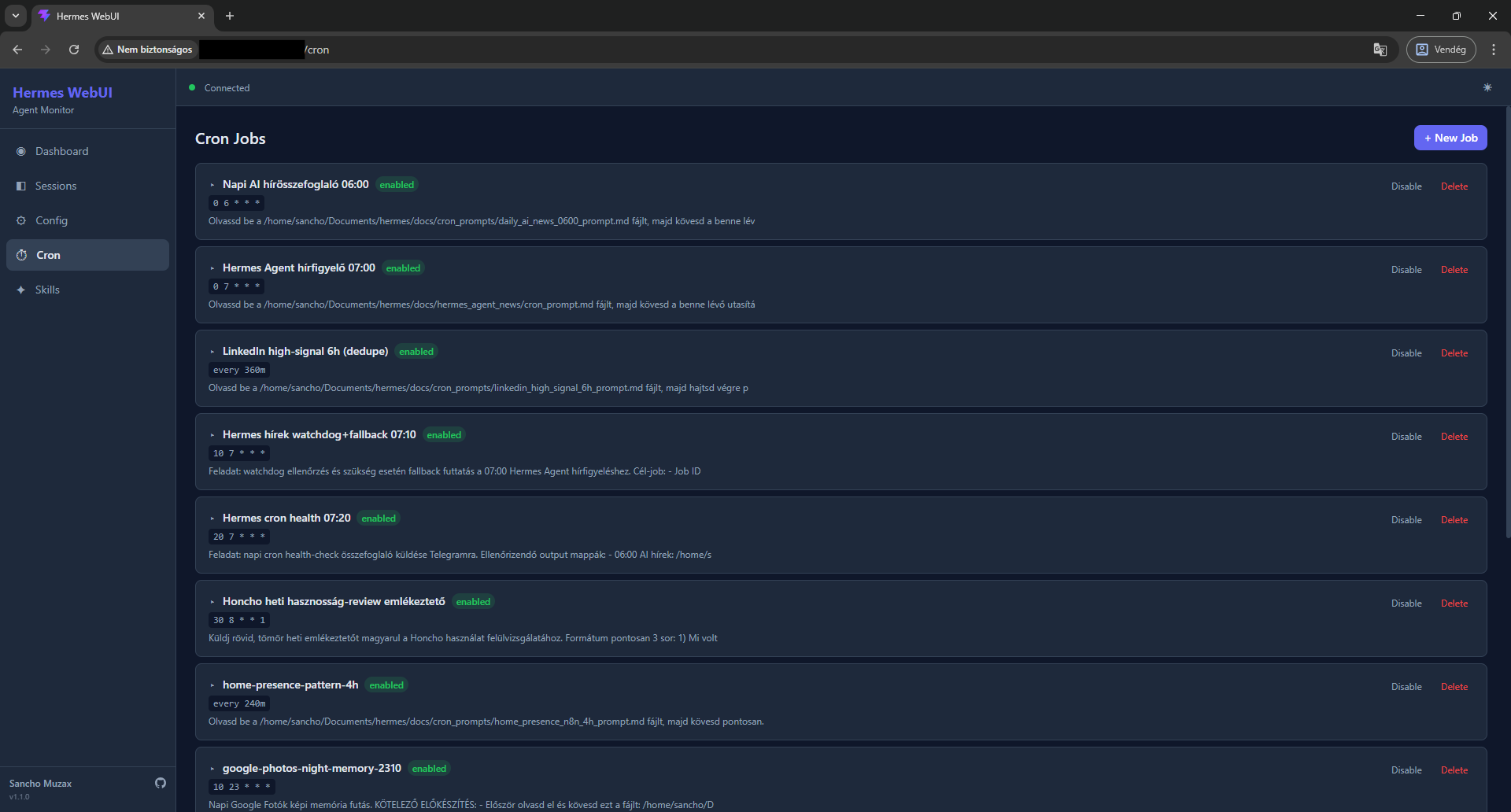The width and height of the screenshot is (1511, 812).
Task: Open Sessions page
Action: [x=87, y=186]
